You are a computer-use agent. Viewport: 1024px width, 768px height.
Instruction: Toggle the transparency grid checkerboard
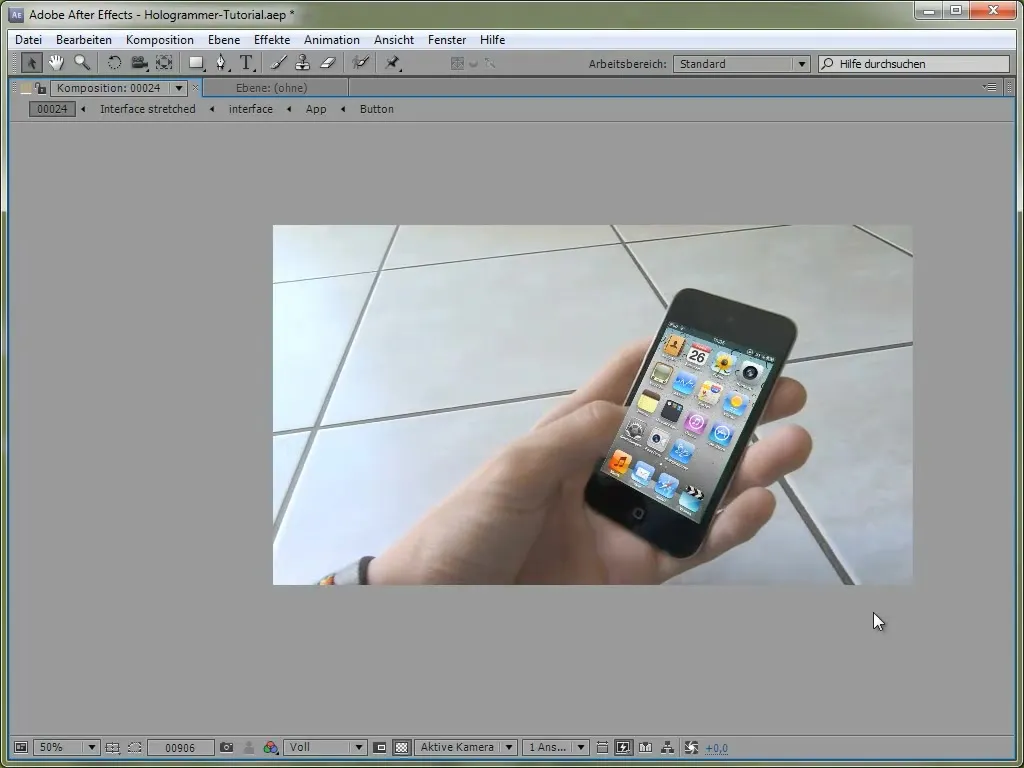[x=402, y=747]
